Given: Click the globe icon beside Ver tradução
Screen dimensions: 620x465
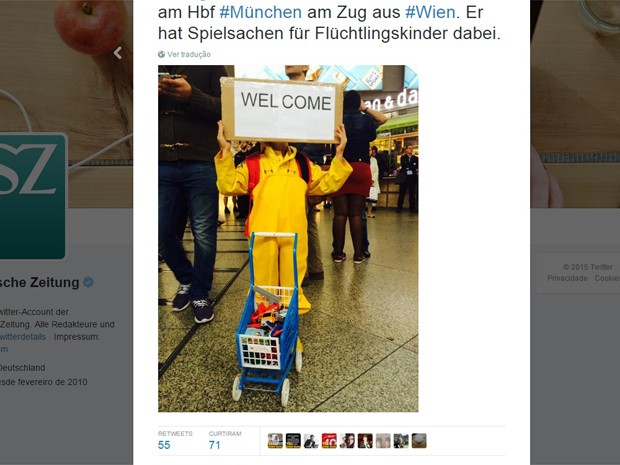Looking at the screenshot, I should point(161,55).
